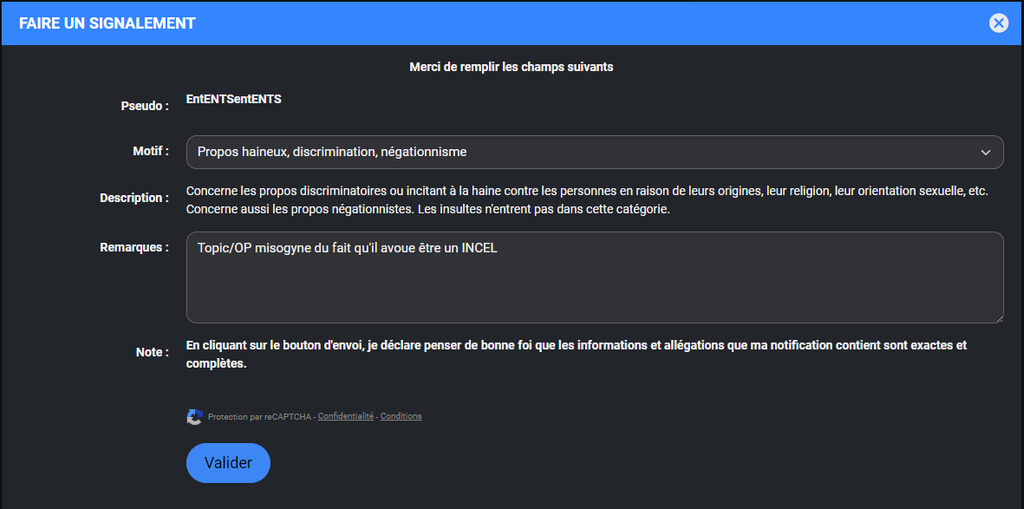Click the FAIRE UN SIGNALEMENT header title
Screen dimensions: 1024x509
pos(107,23)
